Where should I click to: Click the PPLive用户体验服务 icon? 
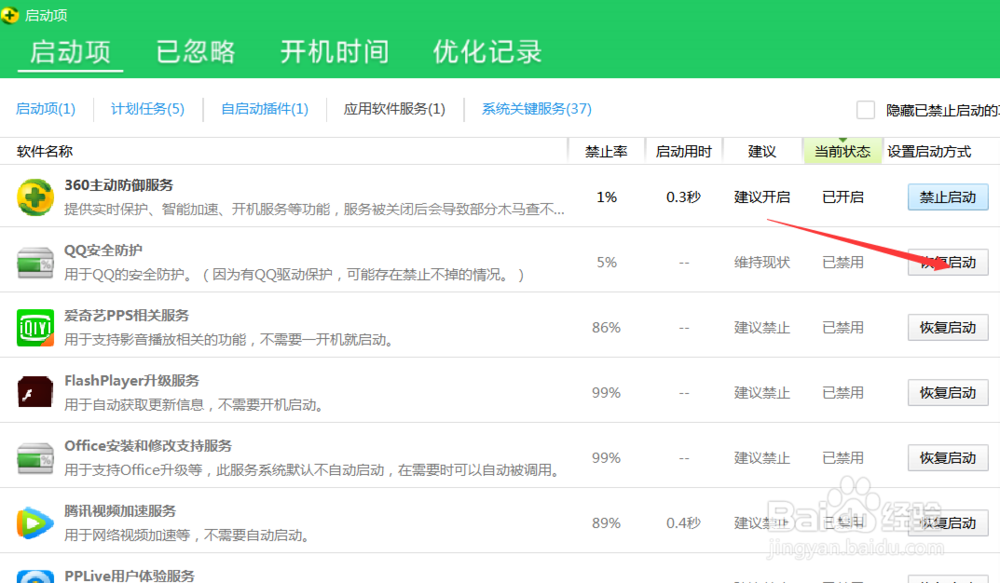pos(35,576)
